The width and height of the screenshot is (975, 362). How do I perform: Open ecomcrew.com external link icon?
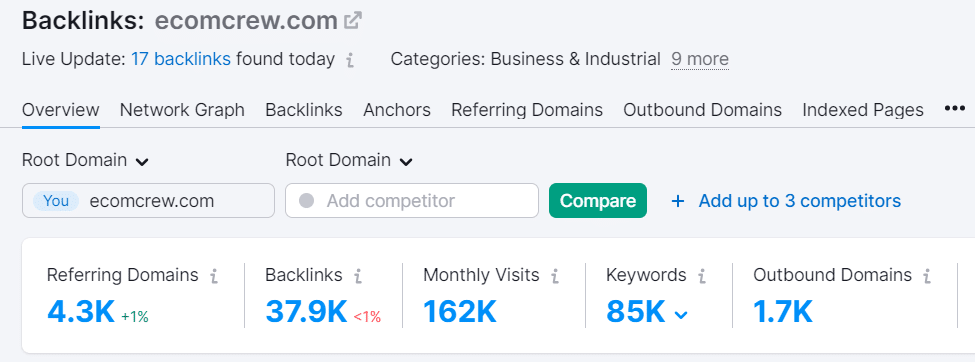(x=353, y=21)
